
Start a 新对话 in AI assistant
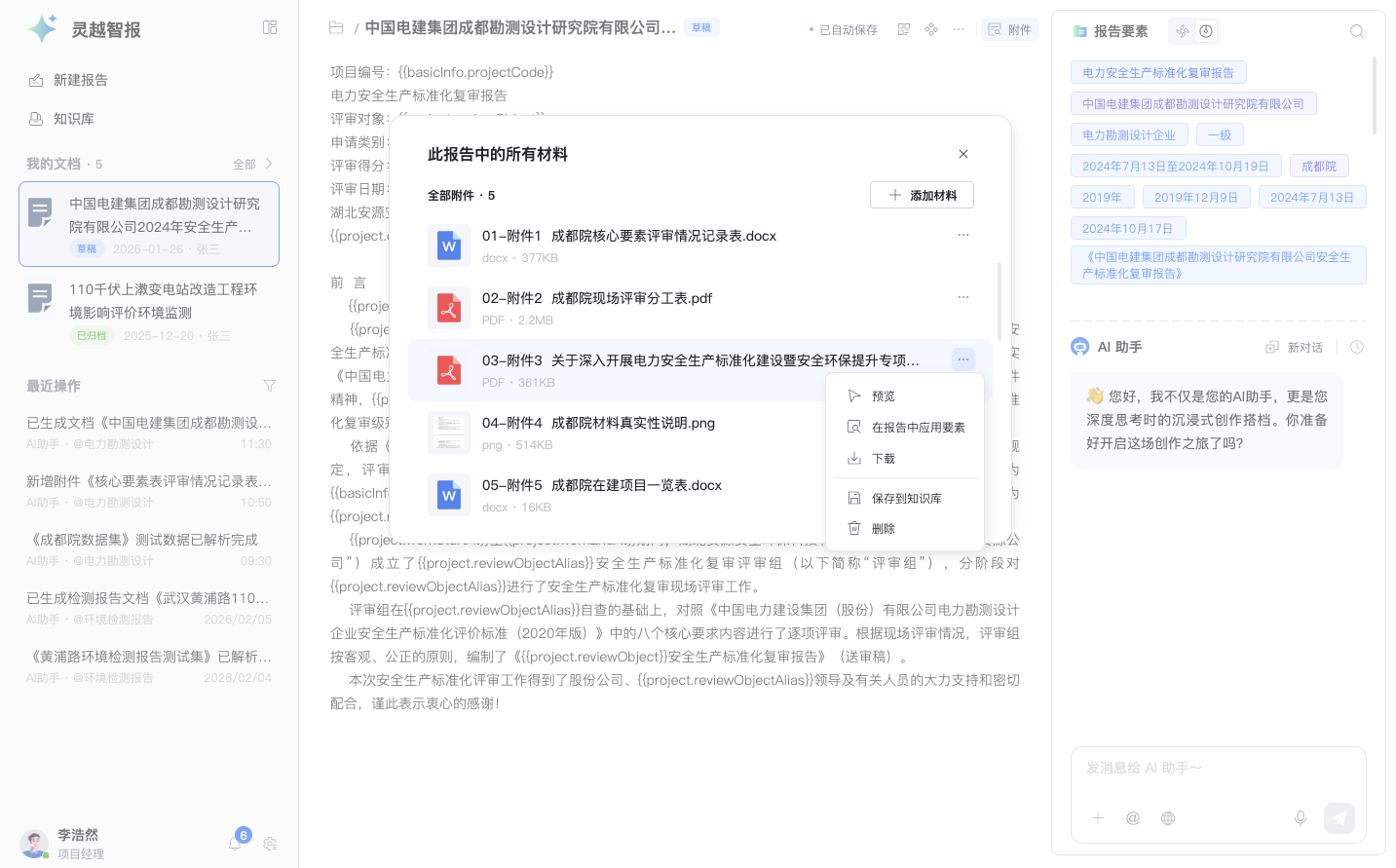(x=1294, y=347)
